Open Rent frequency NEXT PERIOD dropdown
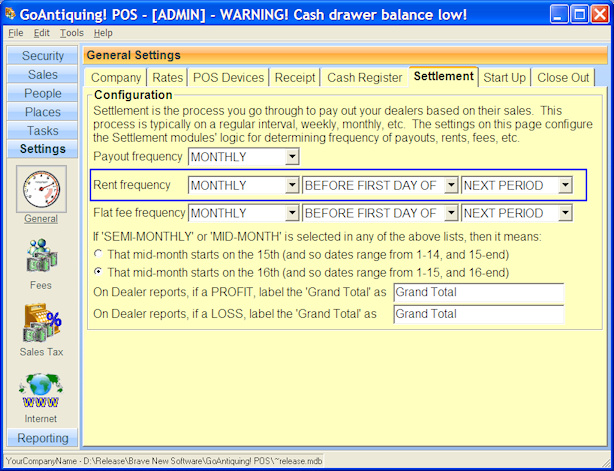Screen dimensions: 614x471 point(565,185)
